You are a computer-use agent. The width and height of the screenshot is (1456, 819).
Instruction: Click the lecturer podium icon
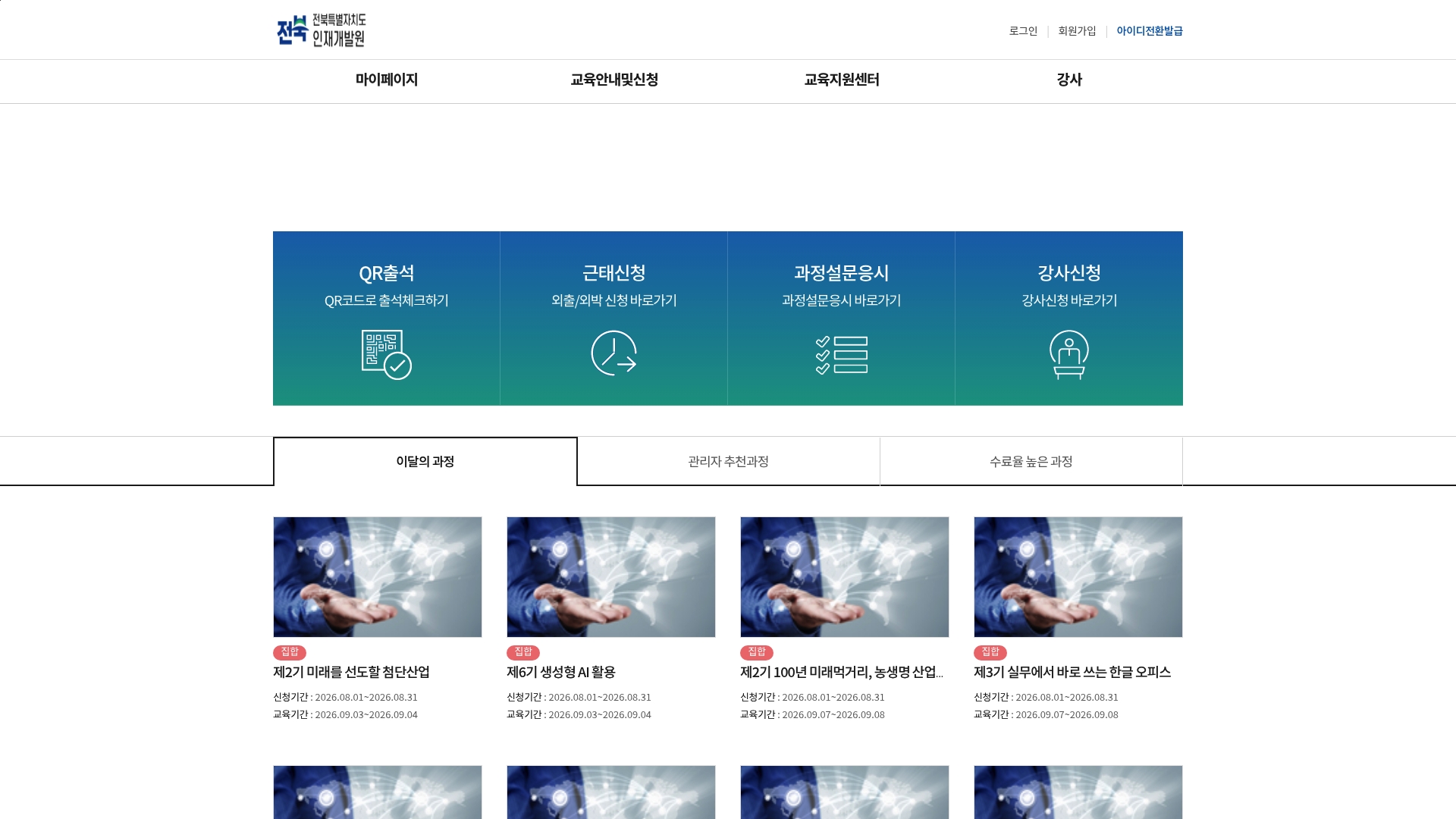(x=1069, y=354)
